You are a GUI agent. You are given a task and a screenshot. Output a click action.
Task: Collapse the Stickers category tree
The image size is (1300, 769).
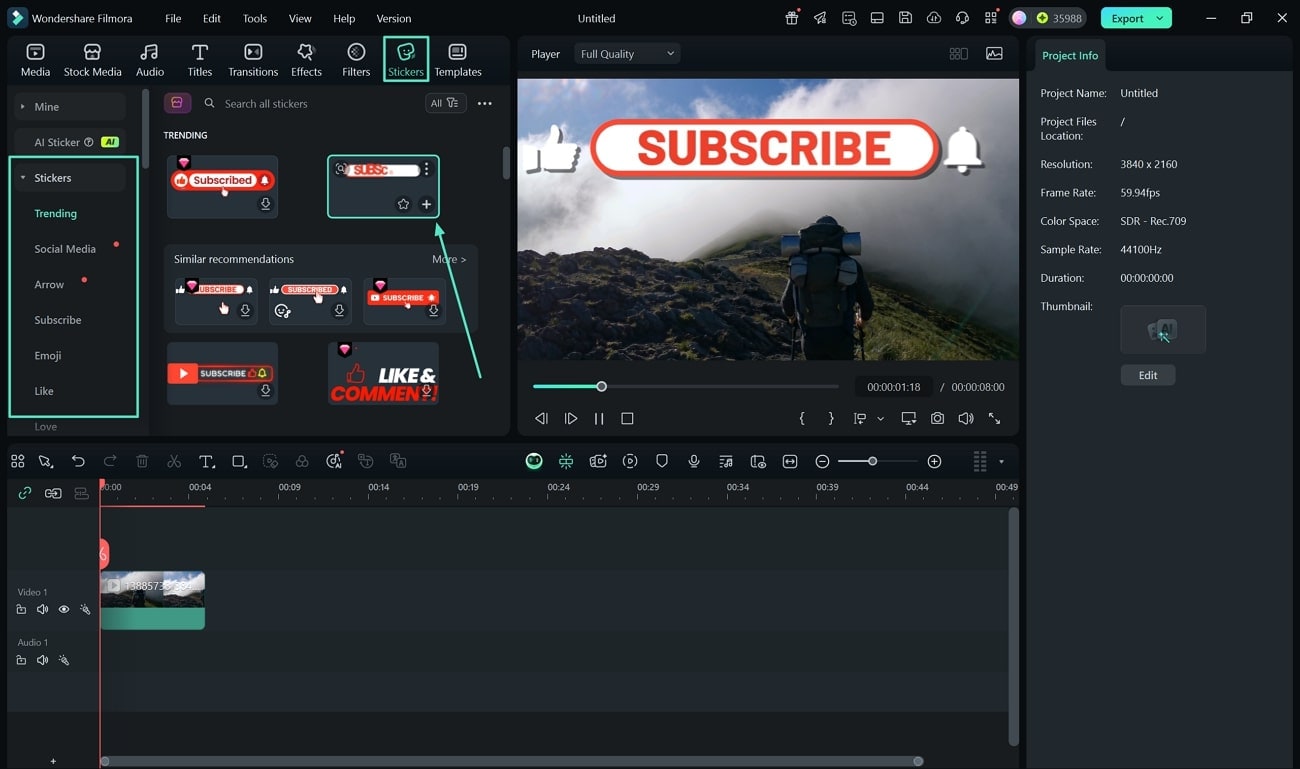[x=23, y=178]
